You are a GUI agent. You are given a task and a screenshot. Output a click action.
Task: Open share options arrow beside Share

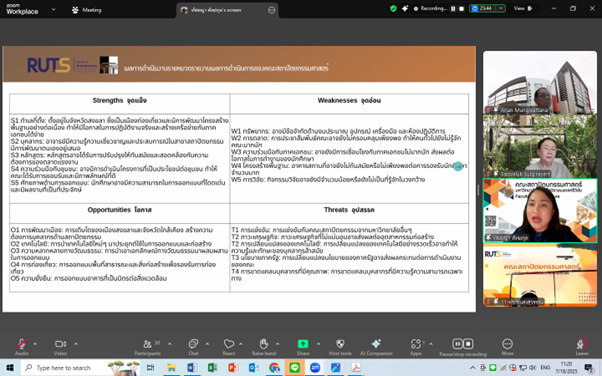click(x=318, y=344)
